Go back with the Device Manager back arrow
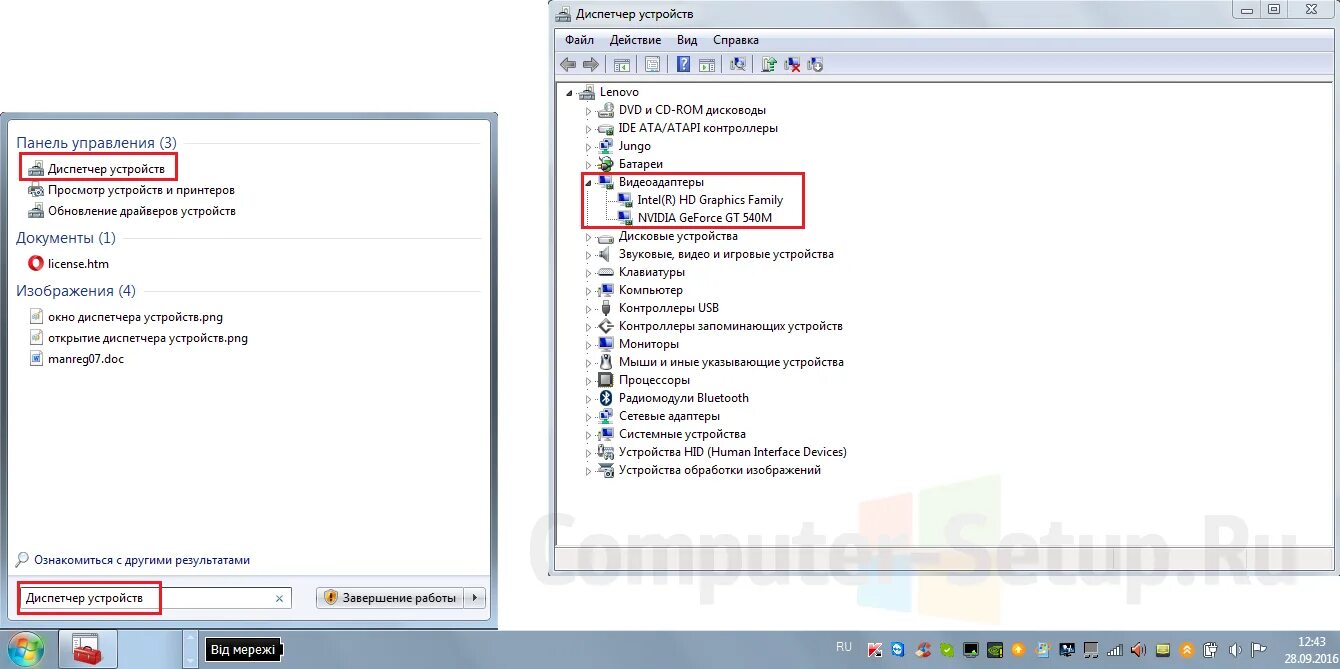This screenshot has width=1340, height=669. coord(568,64)
